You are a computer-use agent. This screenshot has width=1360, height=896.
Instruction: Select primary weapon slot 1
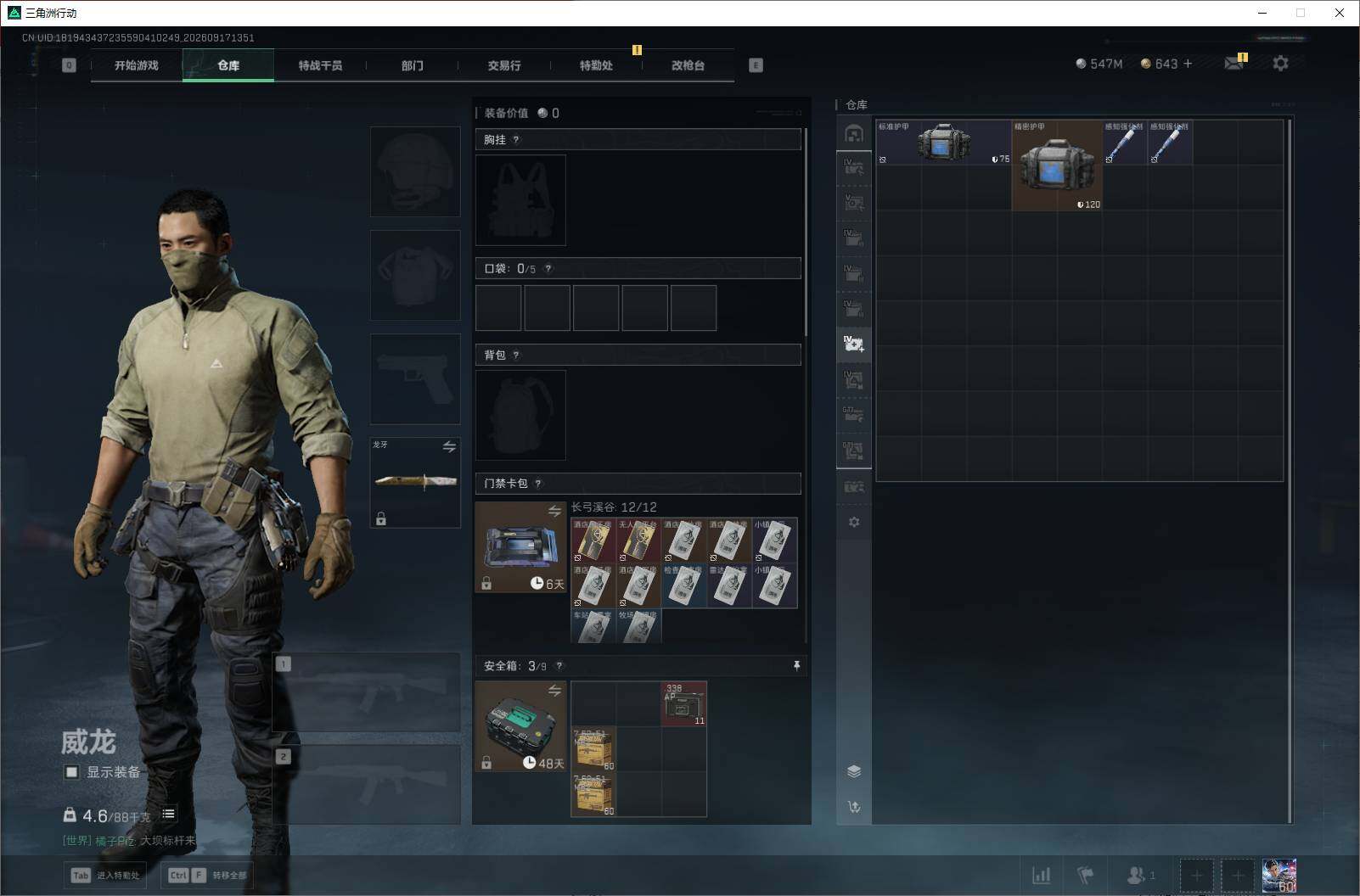(366, 692)
